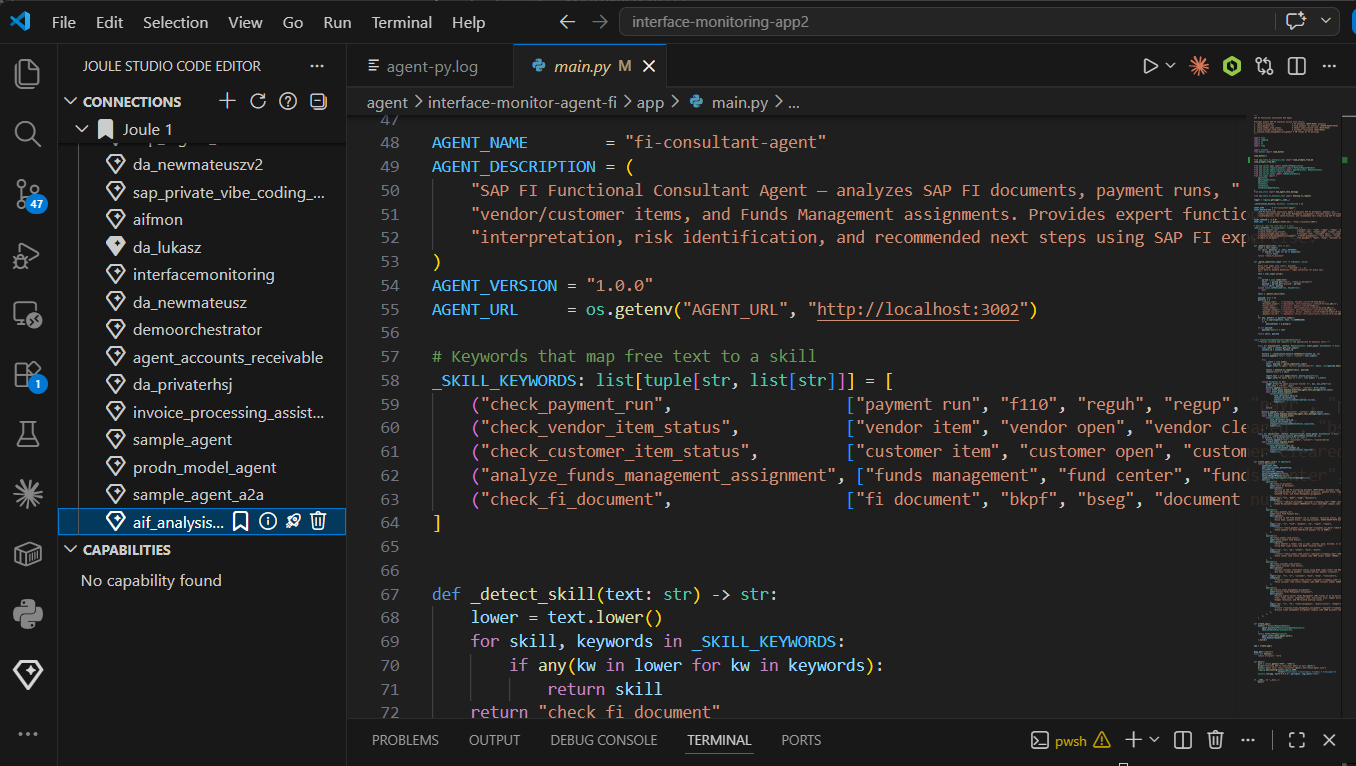This screenshot has width=1356, height=766.
Task: Collapse the Joule 1 tree node
Action: coord(83,129)
